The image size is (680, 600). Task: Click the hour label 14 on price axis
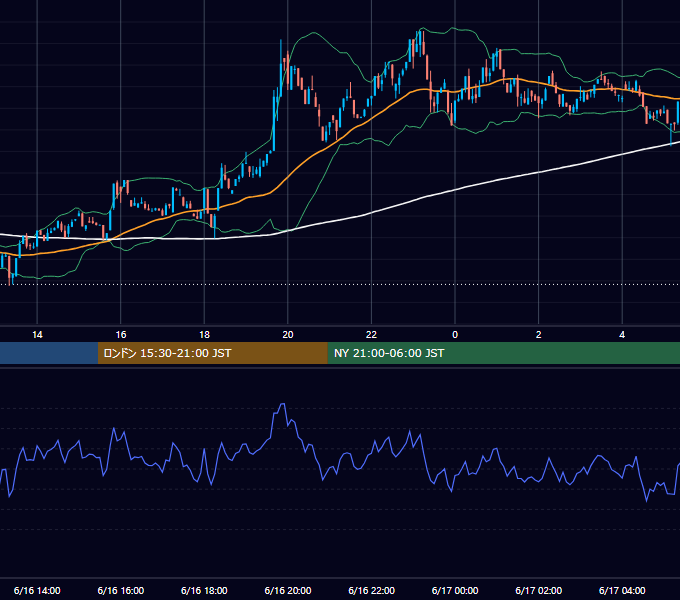click(37, 335)
